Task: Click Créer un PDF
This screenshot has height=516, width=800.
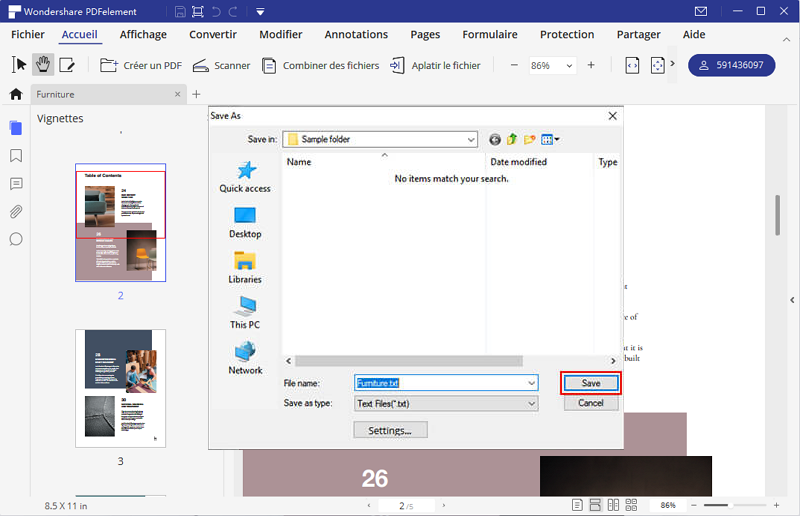Action: 141,65
